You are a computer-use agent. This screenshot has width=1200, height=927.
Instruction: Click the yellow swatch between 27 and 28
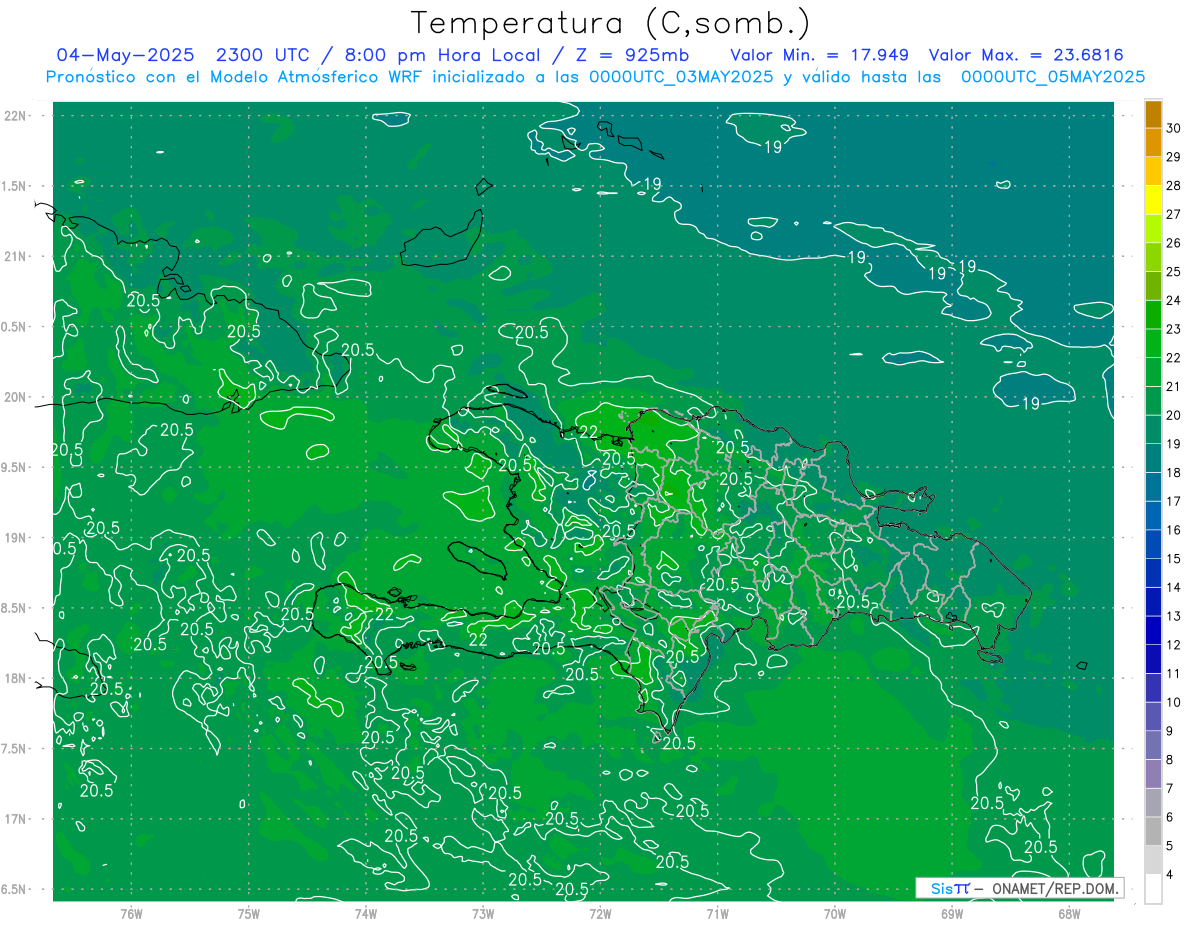pyautogui.click(x=1153, y=199)
